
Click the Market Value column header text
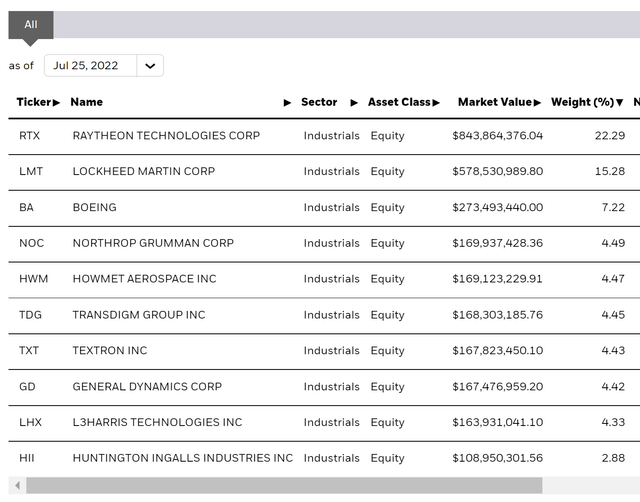pyautogui.click(x=495, y=102)
